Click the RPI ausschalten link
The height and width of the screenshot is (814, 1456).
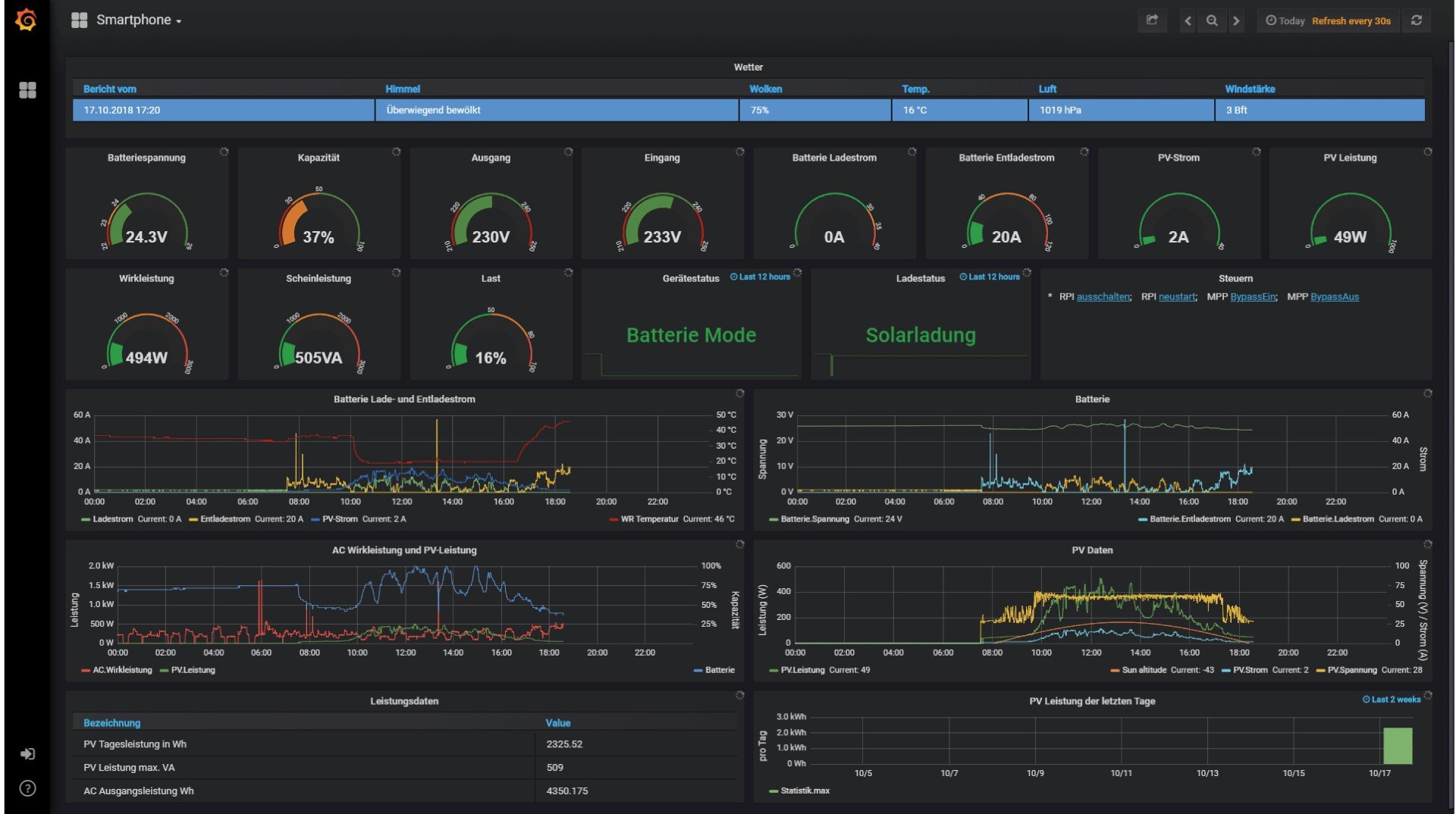pos(1103,297)
